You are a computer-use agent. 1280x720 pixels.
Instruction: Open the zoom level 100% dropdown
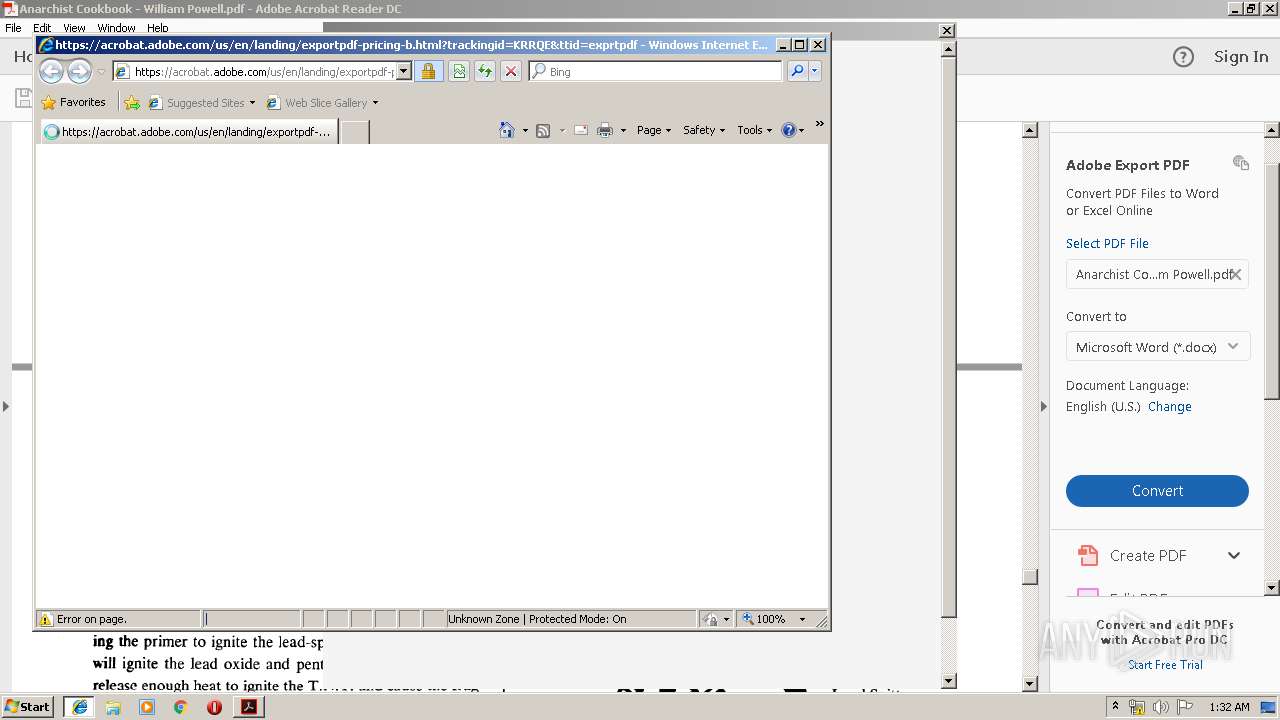tap(802, 619)
